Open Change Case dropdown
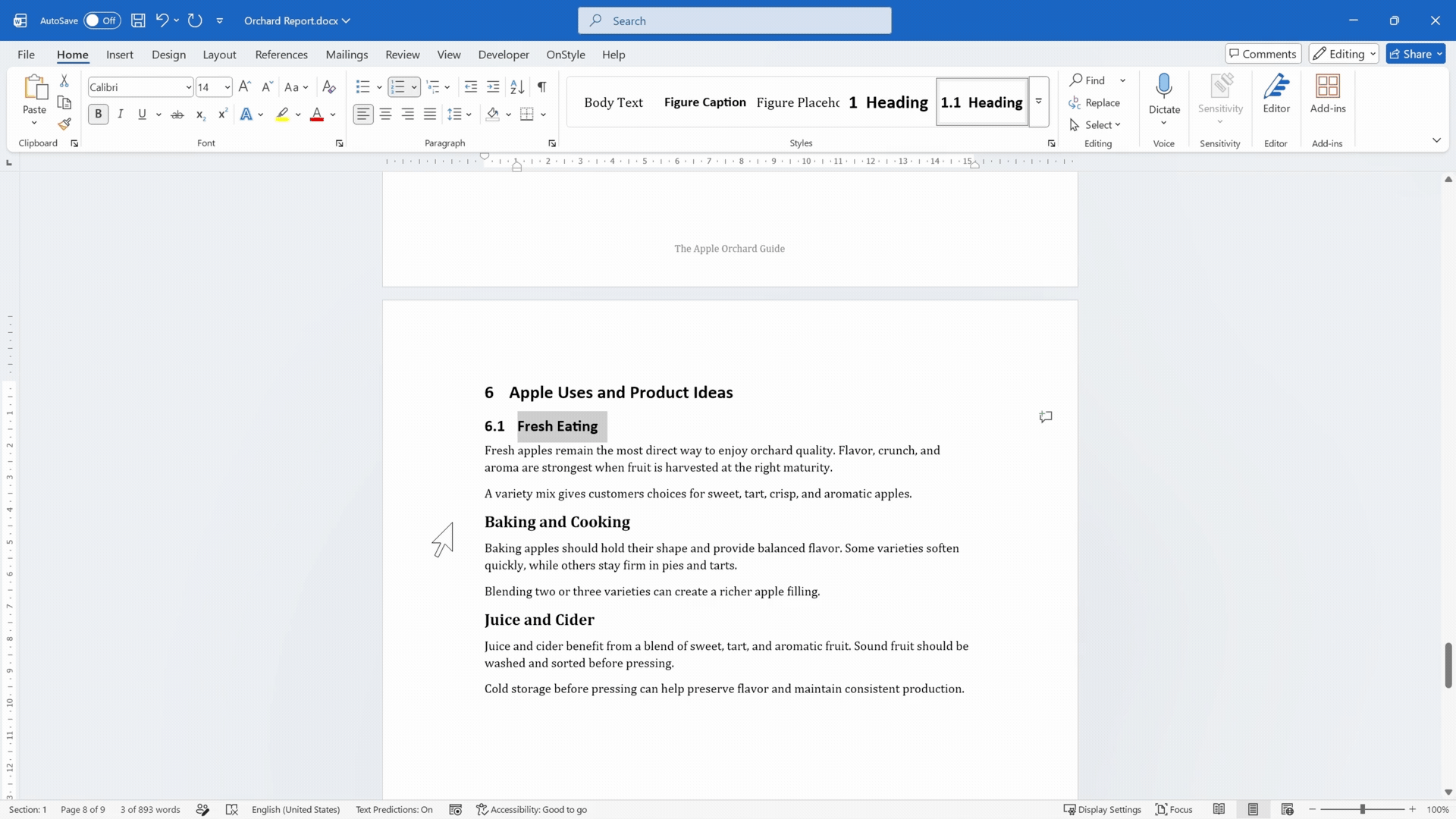The image size is (1456, 819). coord(297,87)
